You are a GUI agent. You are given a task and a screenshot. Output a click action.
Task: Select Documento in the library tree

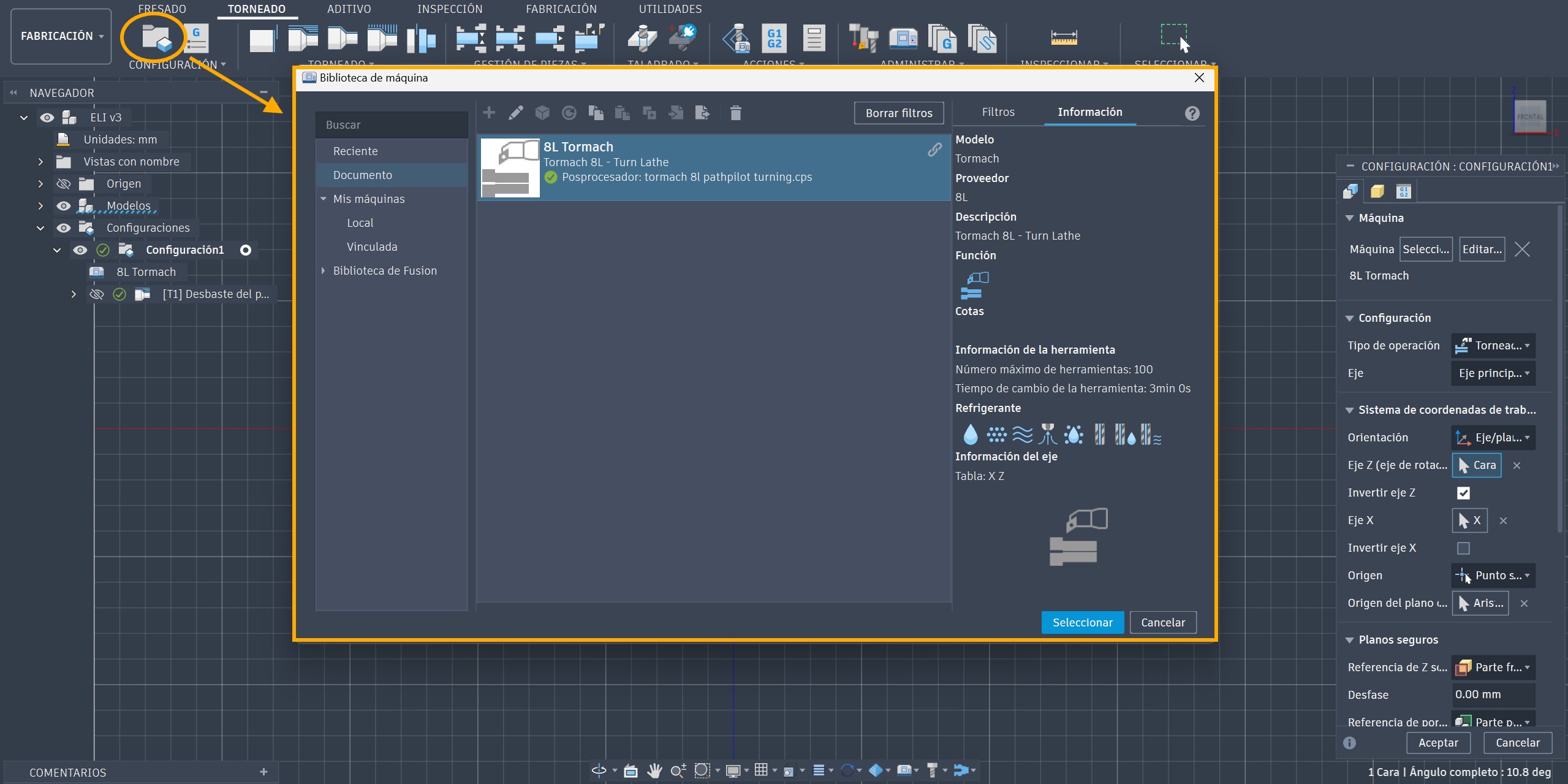(392, 175)
